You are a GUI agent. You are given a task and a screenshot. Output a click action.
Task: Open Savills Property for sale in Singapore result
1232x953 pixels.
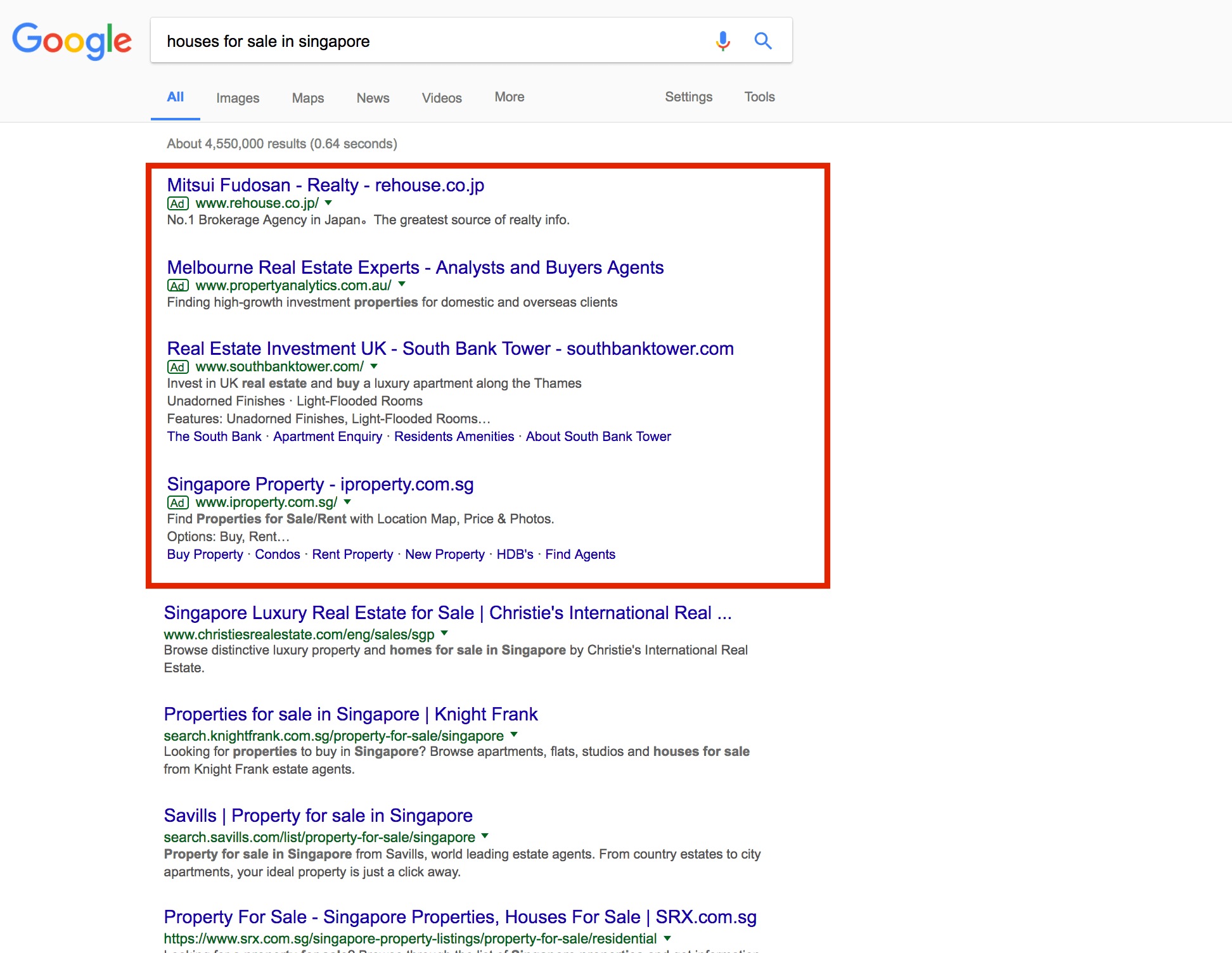(318, 815)
